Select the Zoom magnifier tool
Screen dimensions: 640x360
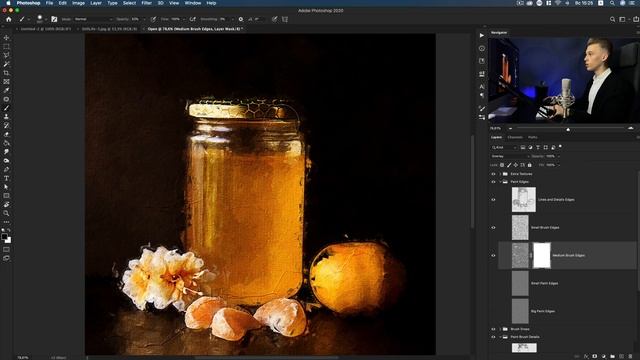click(x=6, y=213)
